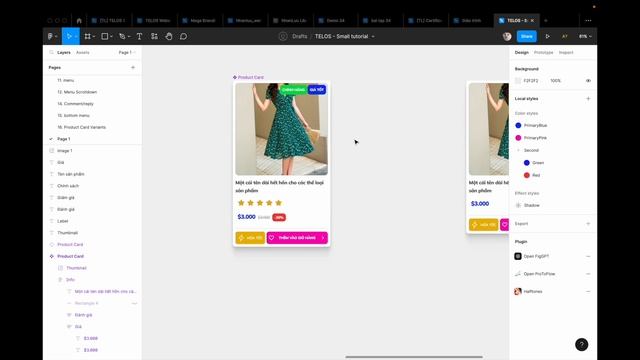Click the horizontal canvas scrollbar
Screen dimensions: 640x360
pyautogui.click(x=414, y=357)
